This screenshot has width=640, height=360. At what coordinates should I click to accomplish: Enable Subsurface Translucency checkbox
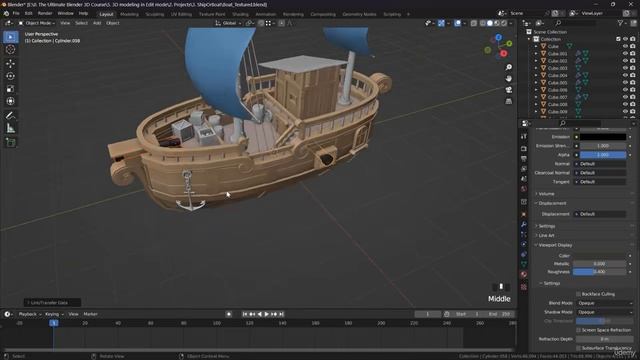pos(578,348)
